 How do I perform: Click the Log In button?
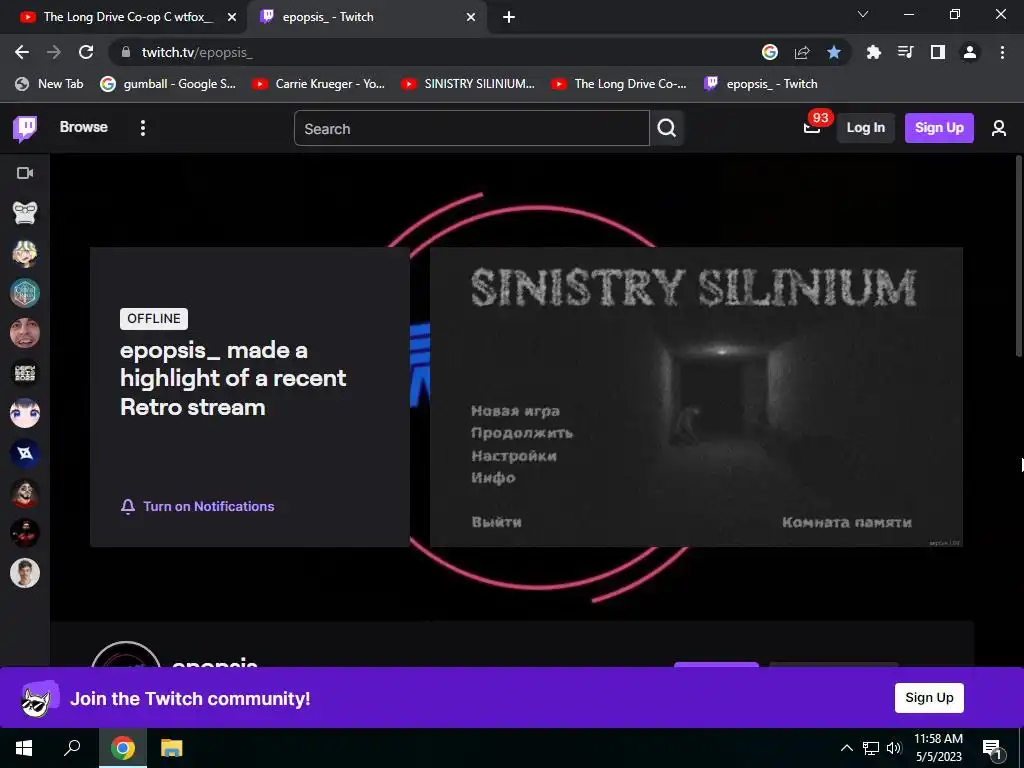pyautogui.click(x=865, y=128)
